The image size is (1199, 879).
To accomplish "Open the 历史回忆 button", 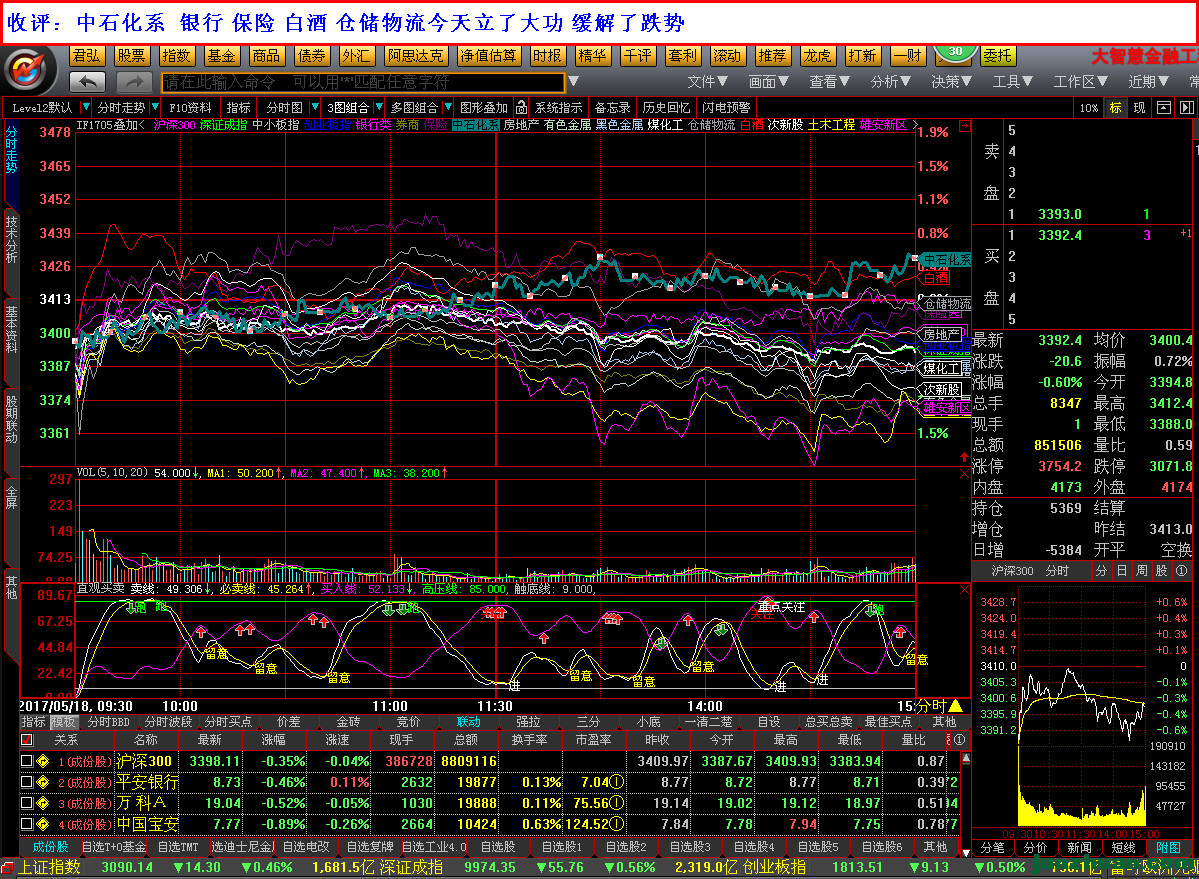I will pyautogui.click(x=666, y=108).
